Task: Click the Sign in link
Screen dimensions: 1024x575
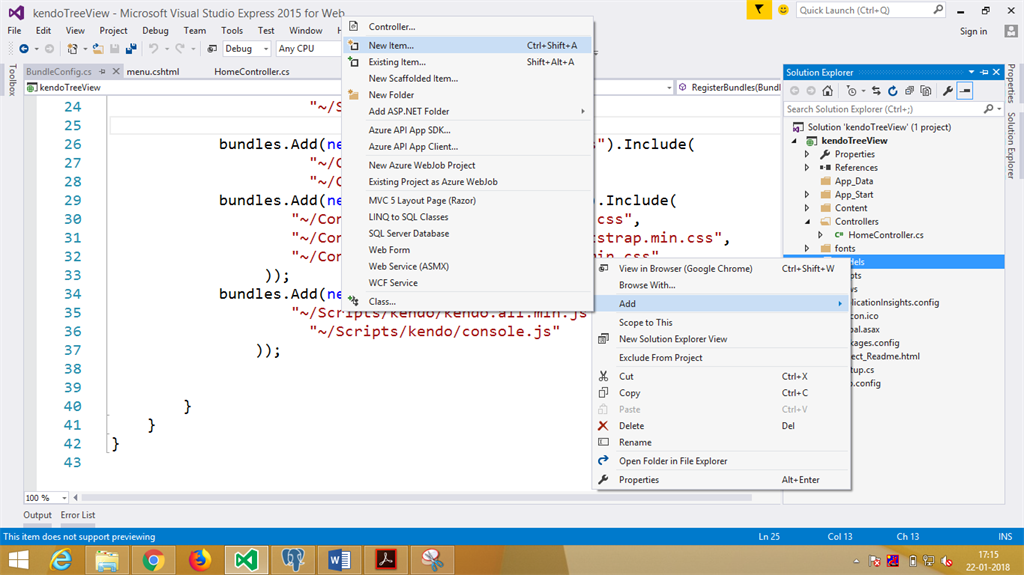Action: click(x=973, y=31)
